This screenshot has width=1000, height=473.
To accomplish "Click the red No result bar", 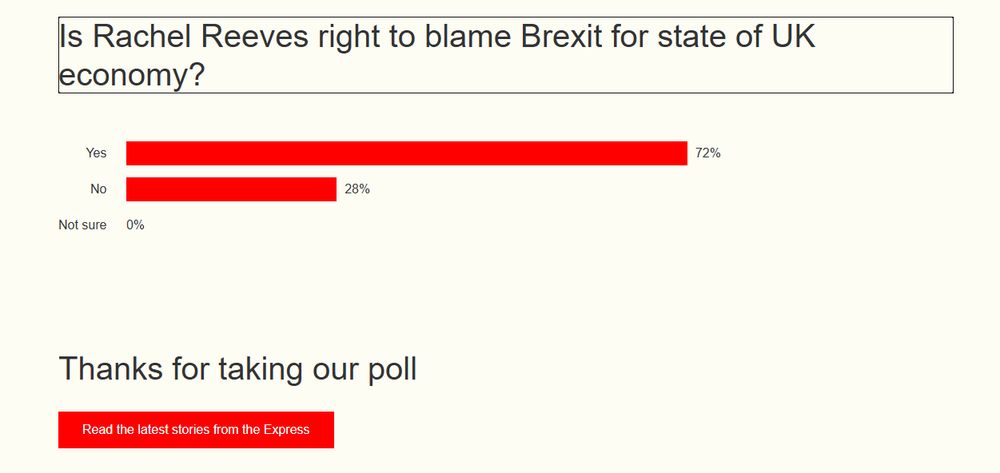I will (231, 189).
